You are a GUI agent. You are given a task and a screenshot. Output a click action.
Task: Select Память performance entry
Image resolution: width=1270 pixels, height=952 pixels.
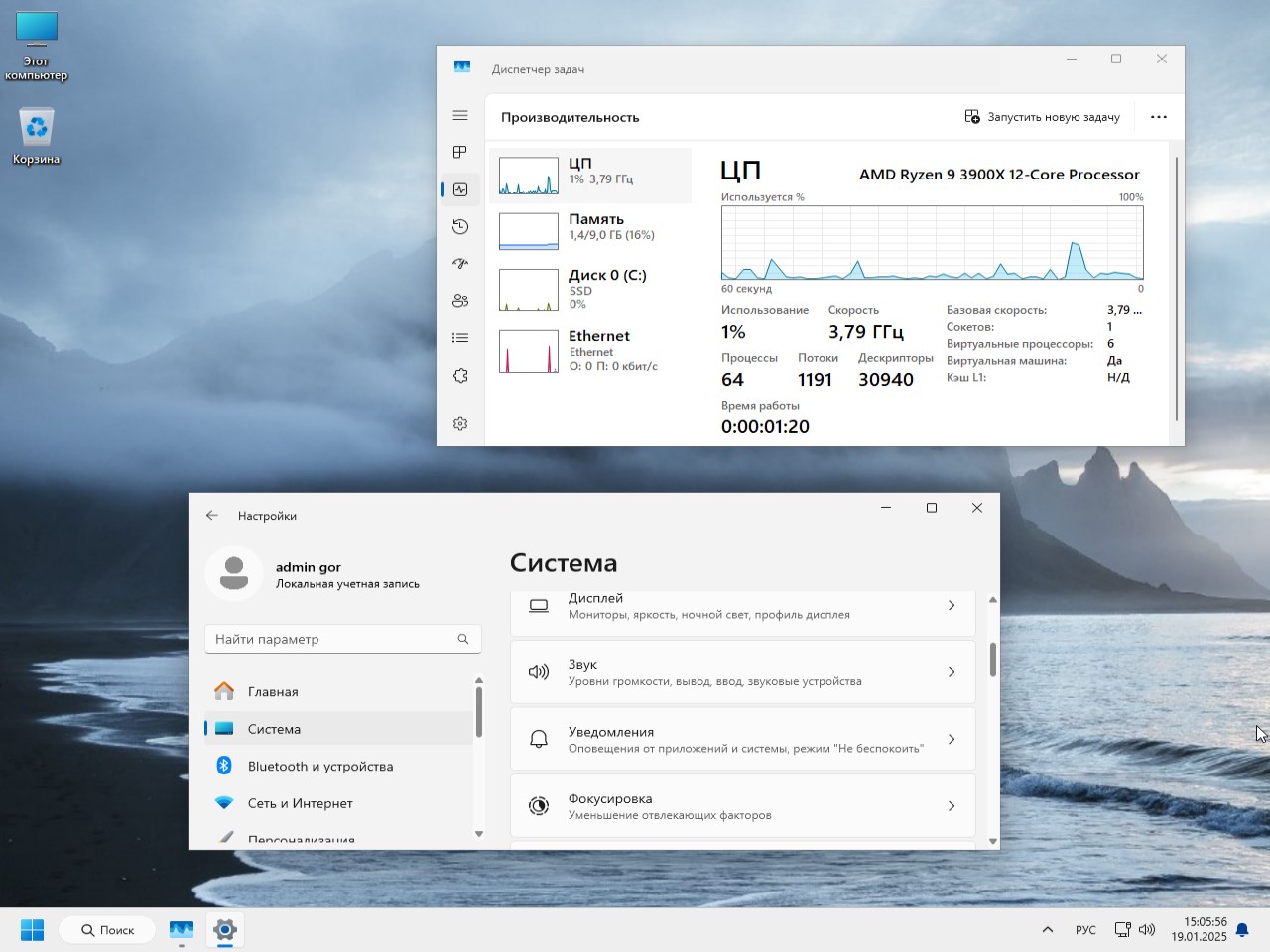click(x=590, y=231)
